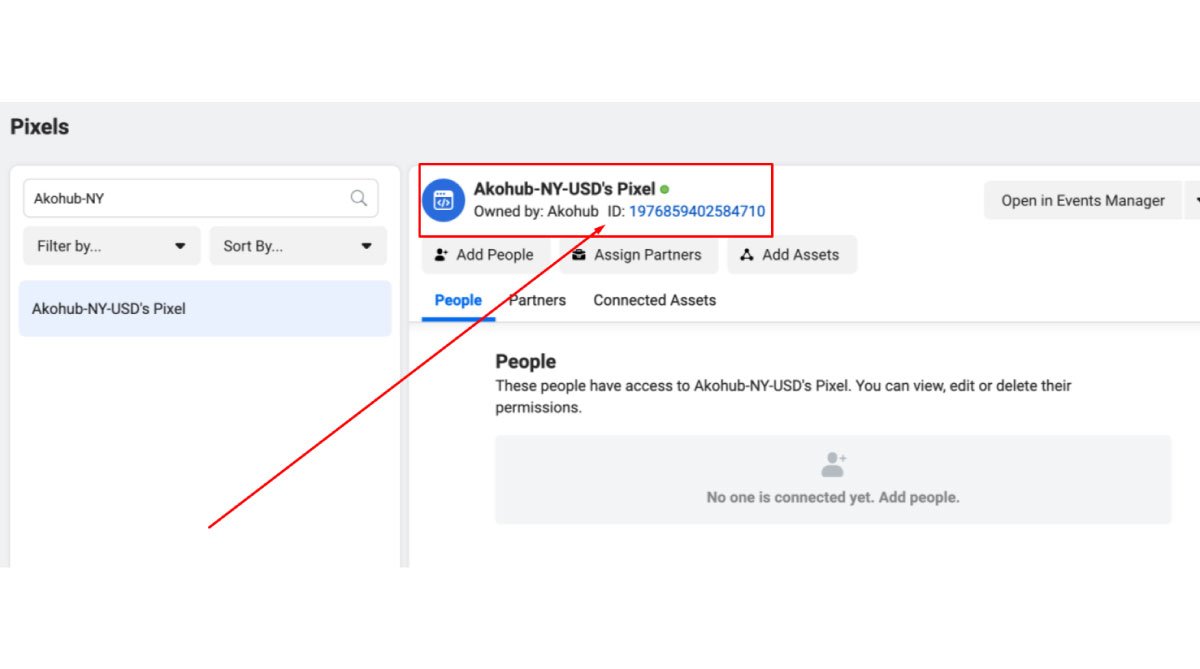Click the 'No one is connected yet' message
The image size is (1200, 669).
[832, 497]
